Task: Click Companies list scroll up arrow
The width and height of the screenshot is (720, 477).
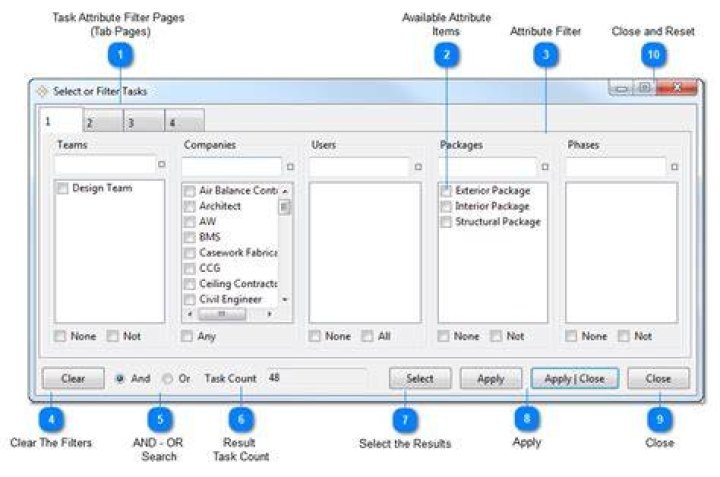Action: (x=285, y=191)
